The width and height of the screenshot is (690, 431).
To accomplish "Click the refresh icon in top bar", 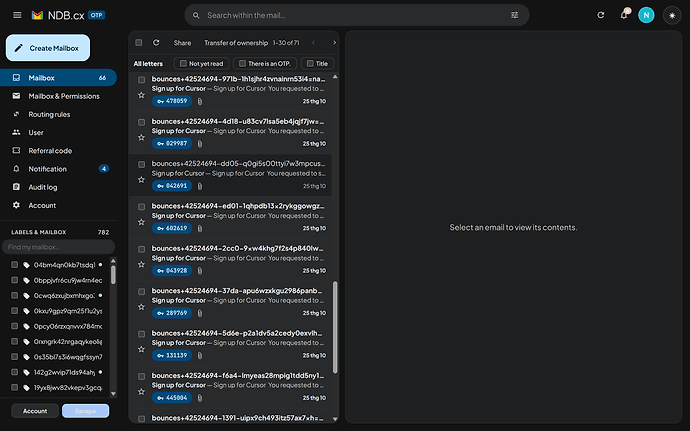I will point(601,15).
